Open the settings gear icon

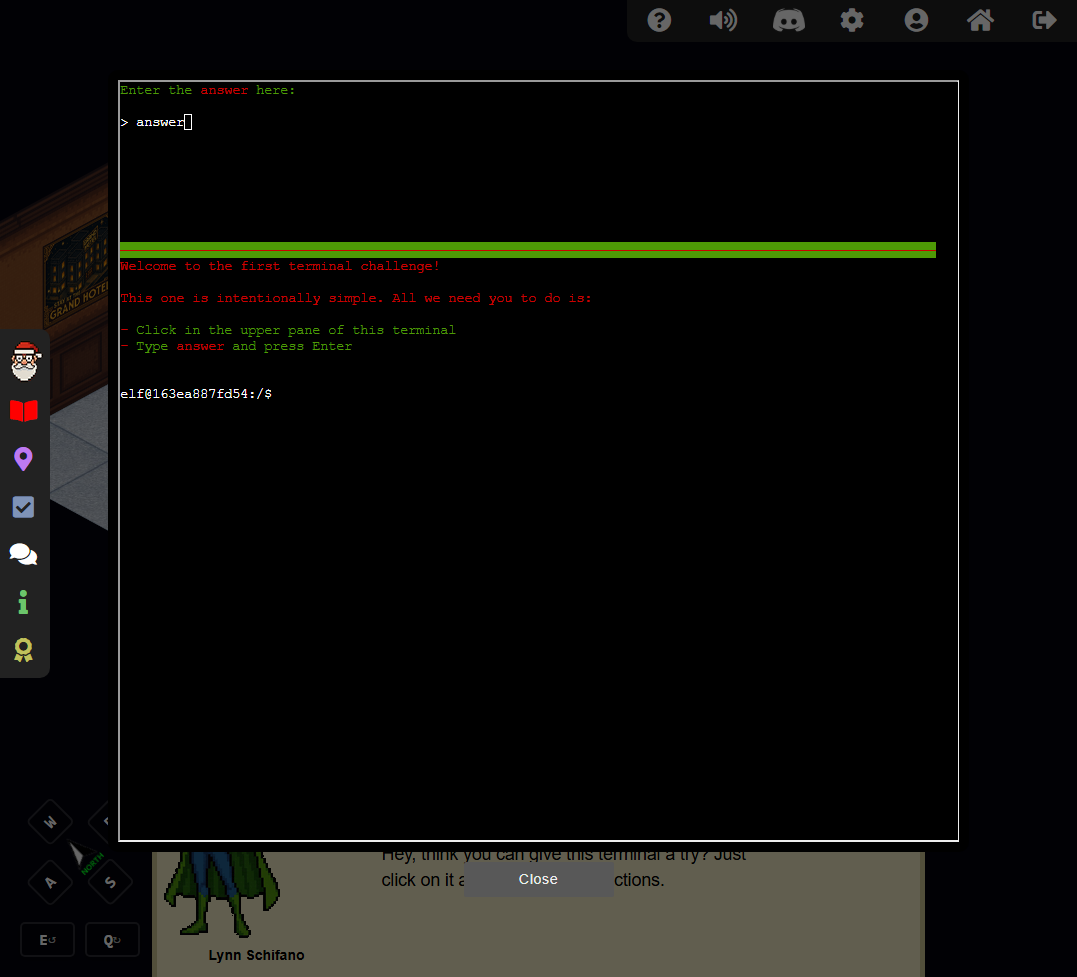point(852,20)
